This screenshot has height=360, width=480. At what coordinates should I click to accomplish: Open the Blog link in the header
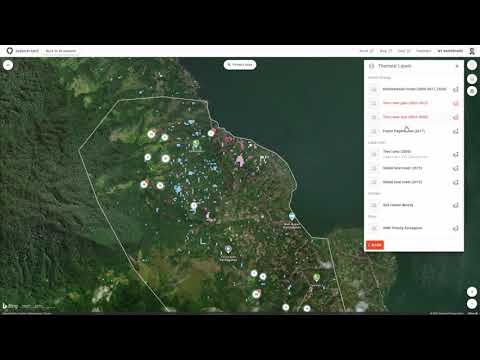[x=386, y=51]
